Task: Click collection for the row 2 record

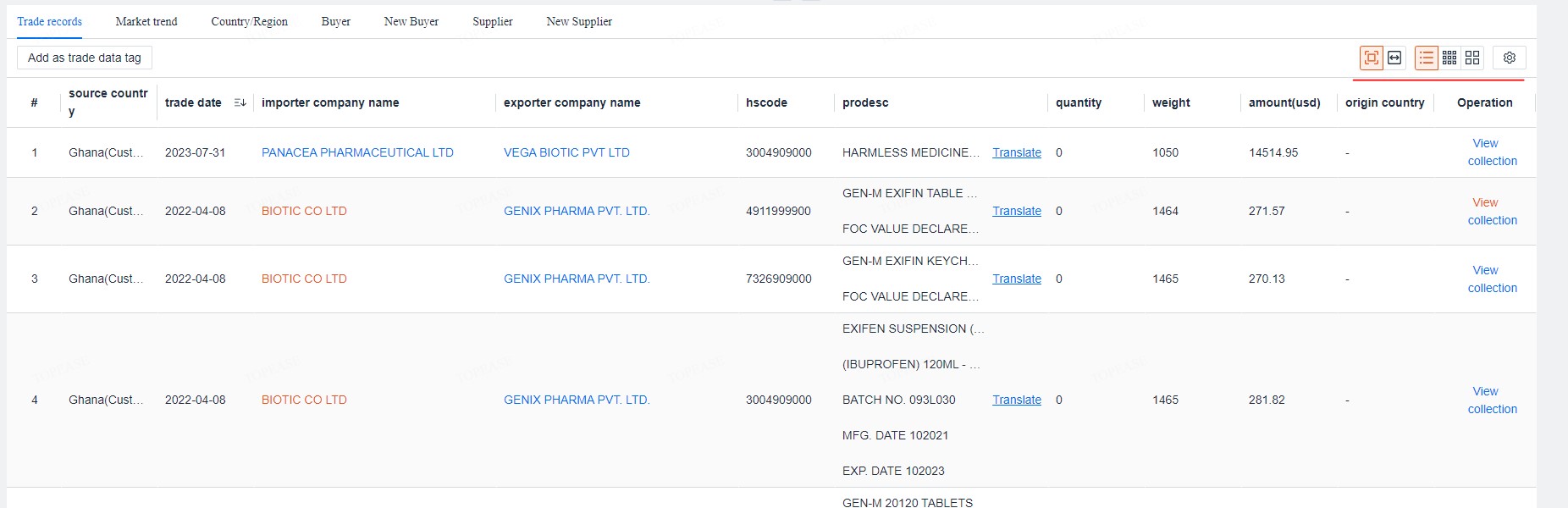Action: (x=1493, y=220)
